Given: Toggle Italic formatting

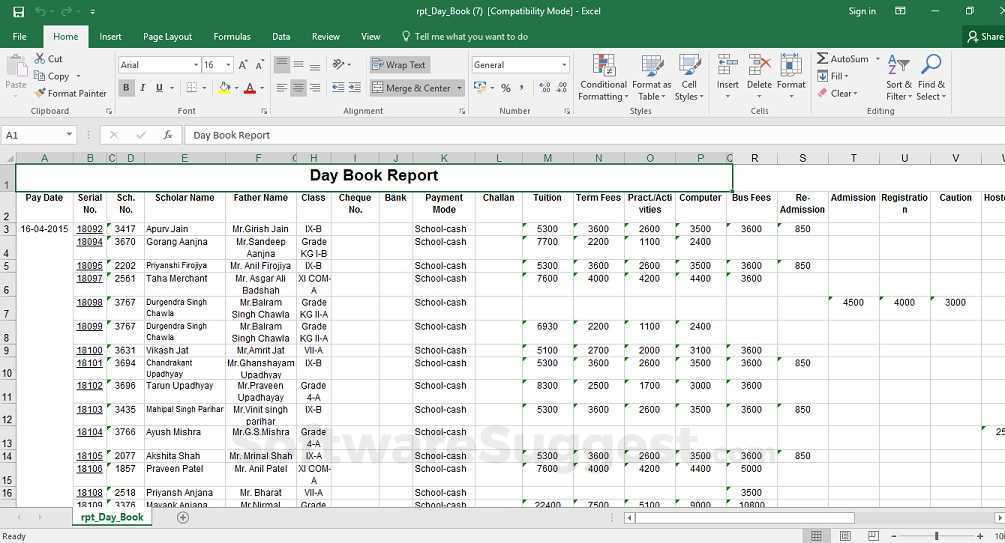Looking at the screenshot, I should pos(142,88).
